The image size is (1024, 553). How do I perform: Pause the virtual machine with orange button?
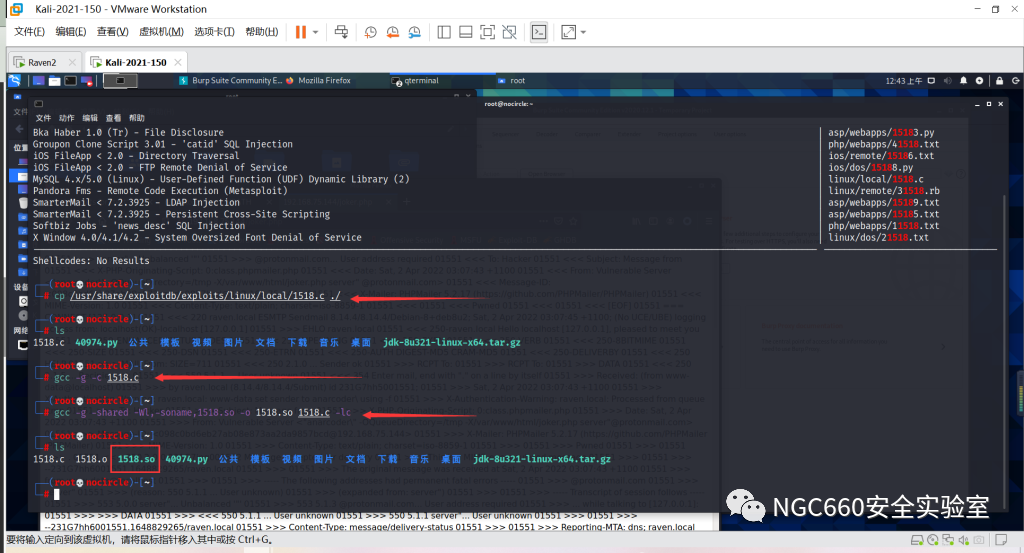[x=300, y=32]
